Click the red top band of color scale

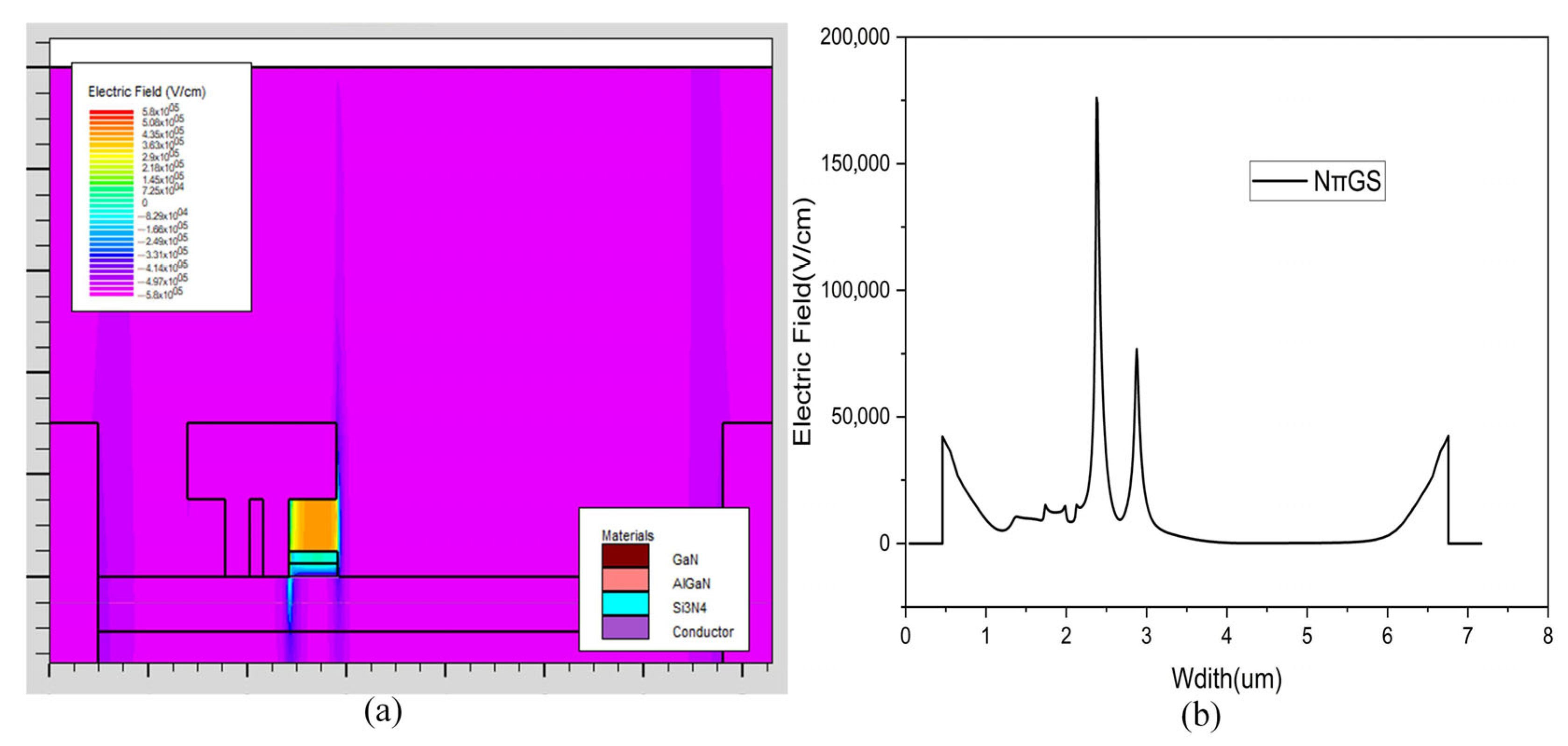(x=111, y=113)
